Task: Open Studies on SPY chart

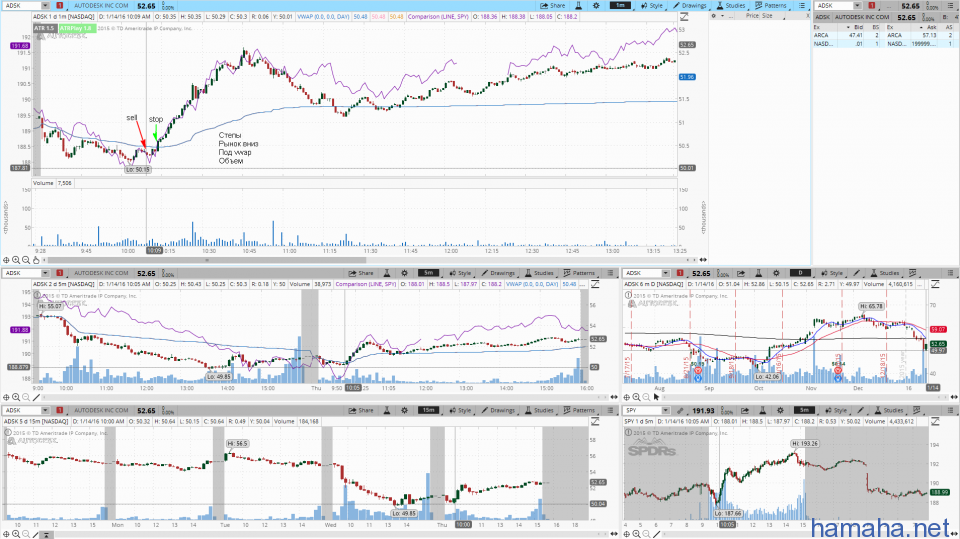Action: (x=890, y=410)
